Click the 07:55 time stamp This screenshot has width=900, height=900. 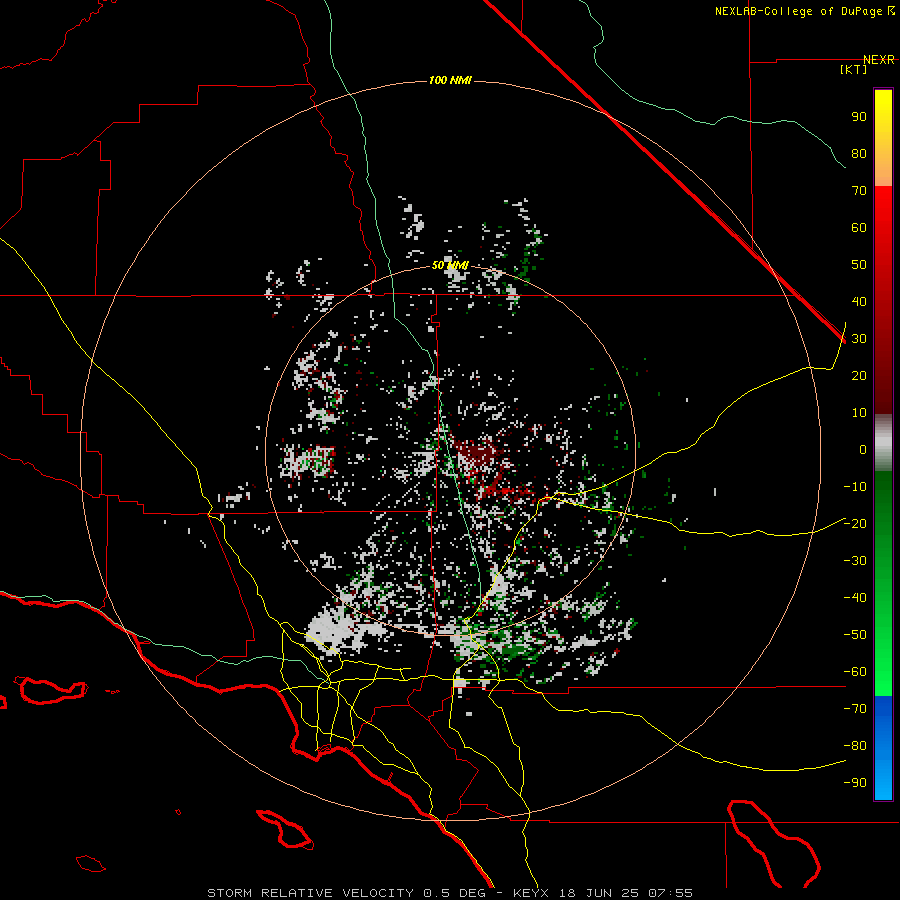pyautogui.click(x=670, y=893)
